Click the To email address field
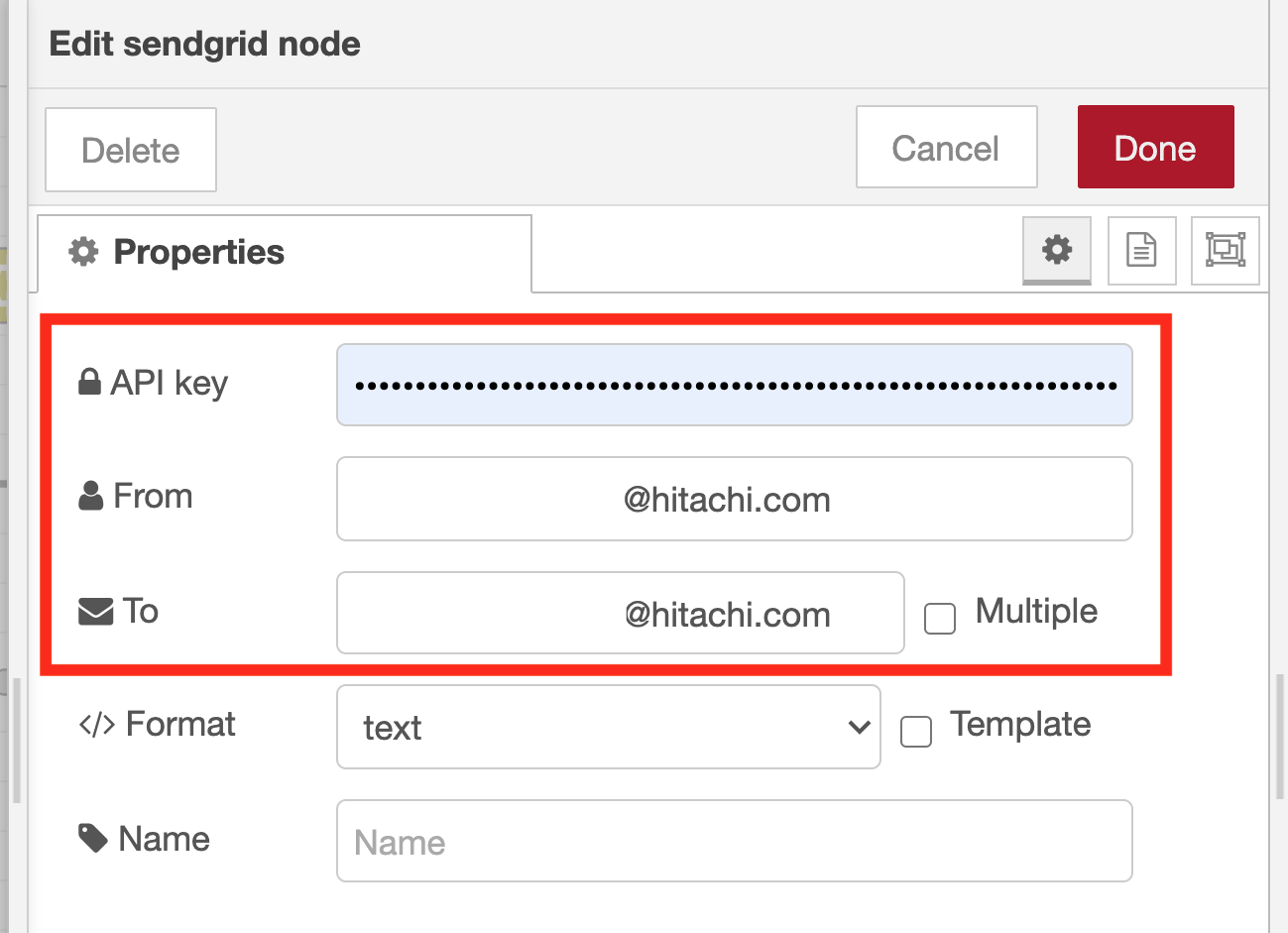 [x=620, y=614]
